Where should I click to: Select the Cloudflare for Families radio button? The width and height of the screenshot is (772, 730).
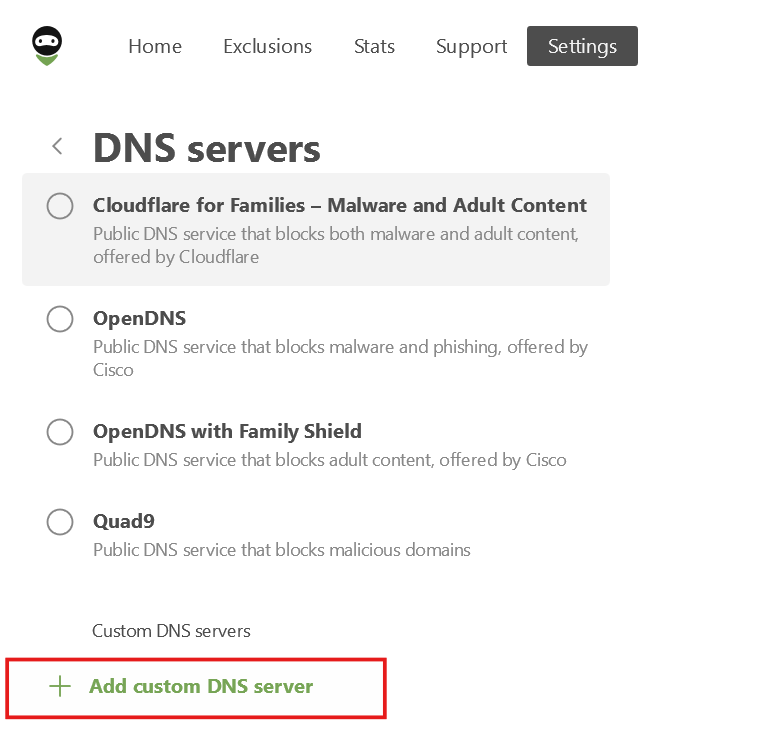point(60,206)
